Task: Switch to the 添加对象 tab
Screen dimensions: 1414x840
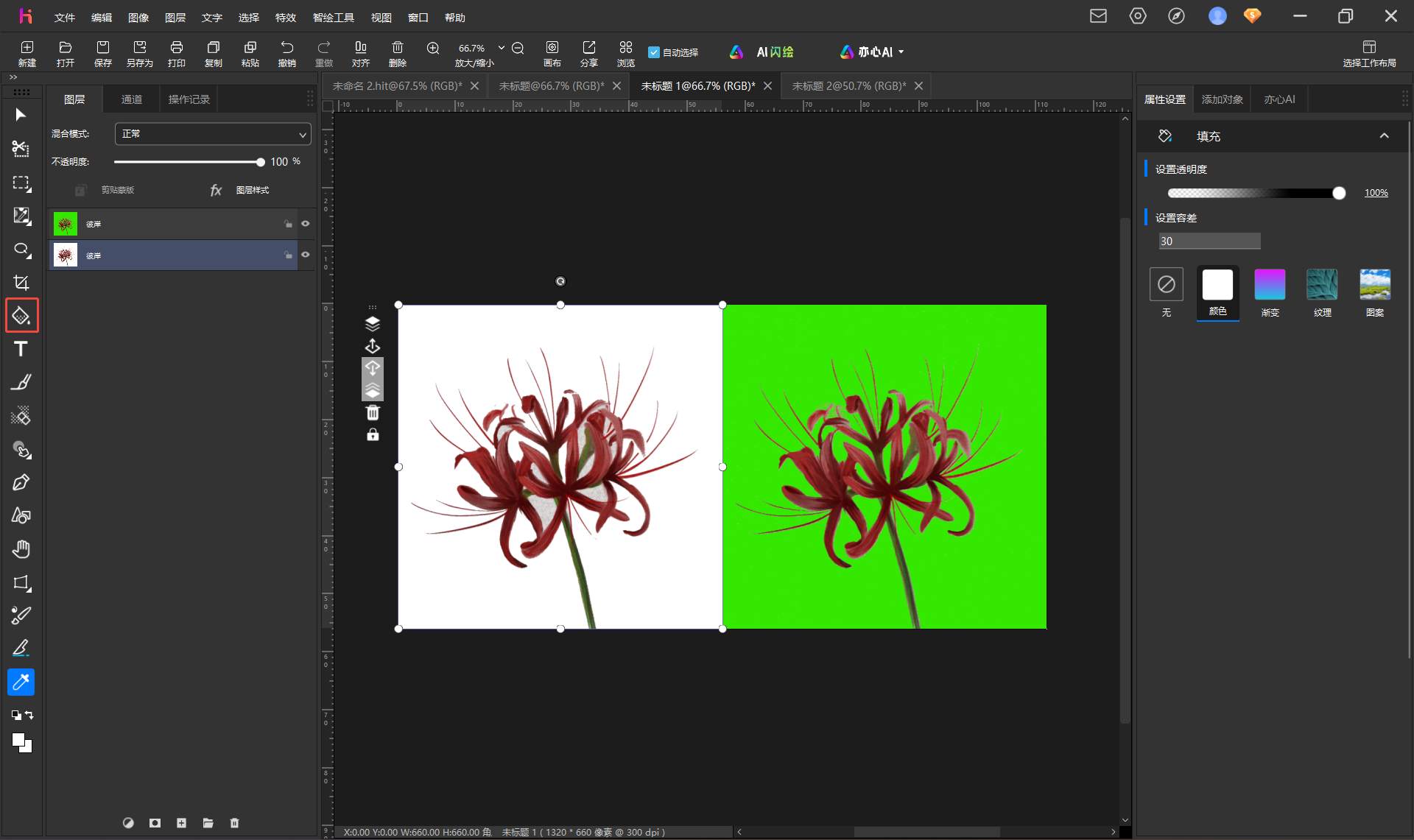Action: pyautogui.click(x=1223, y=99)
